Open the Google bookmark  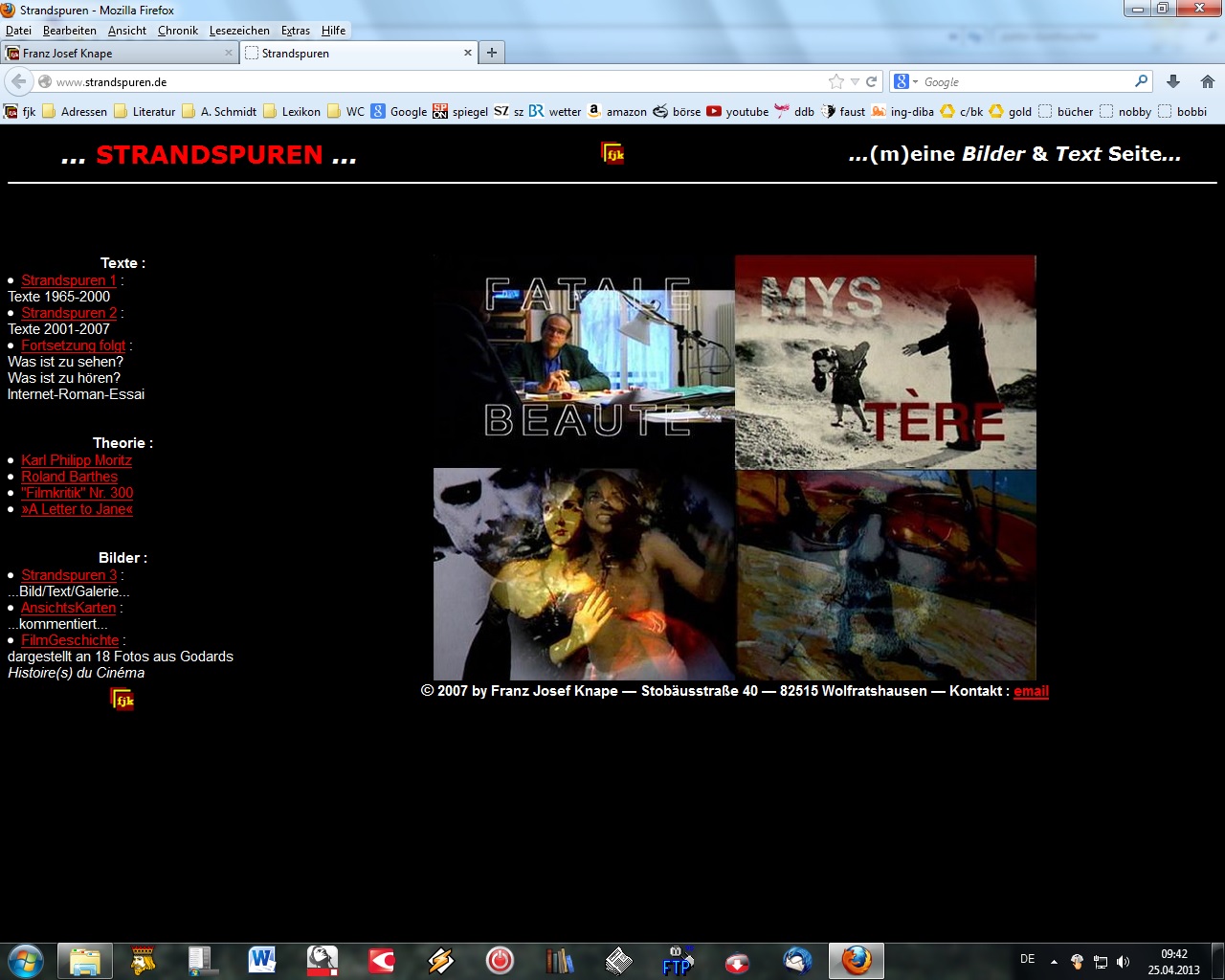[x=399, y=111]
